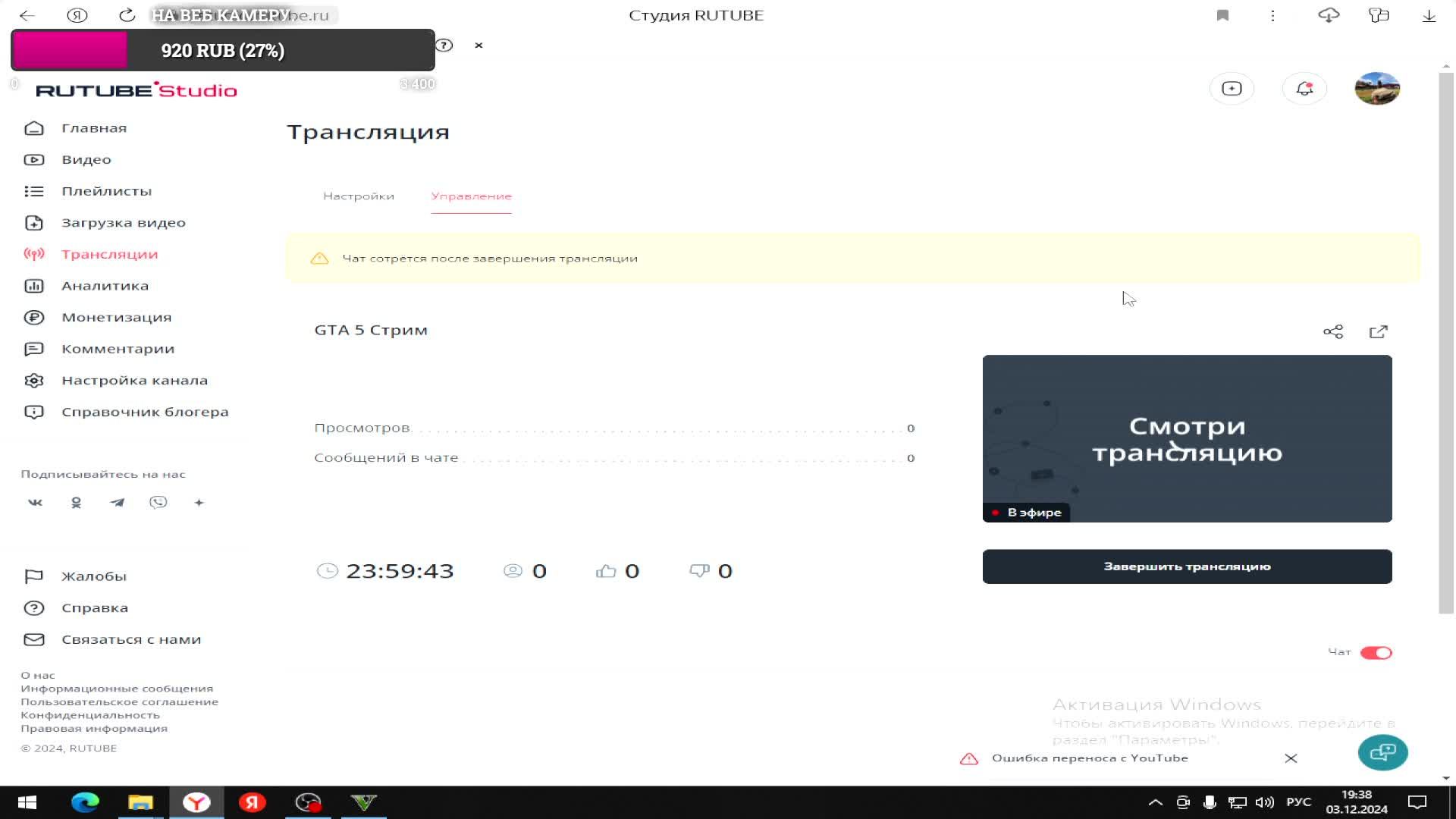The image size is (1456, 819).
Task: Click the add video camera icon
Action: coord(1232,89)
